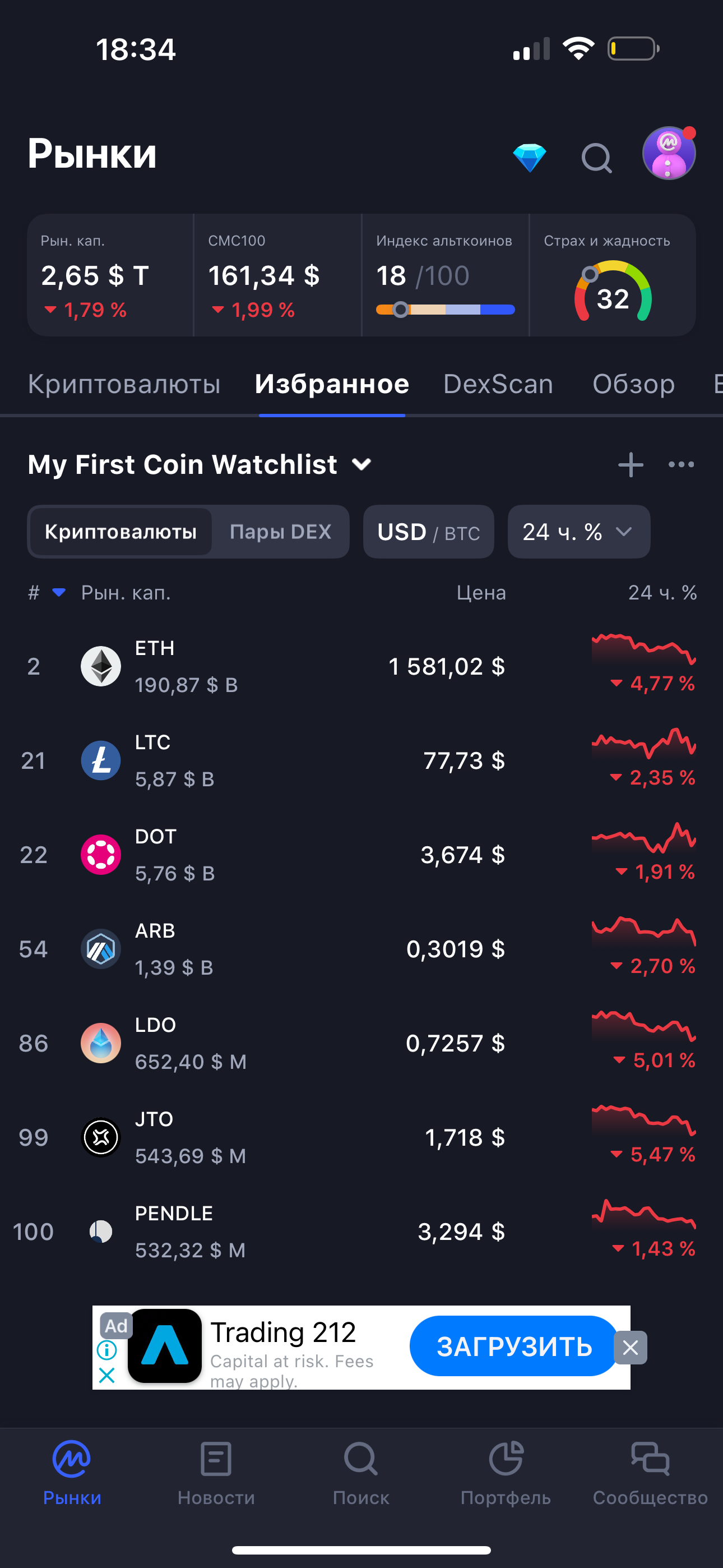Open the Новости news tab icon
This screenshot has height=1568, width=723.
coord(216,1460)
